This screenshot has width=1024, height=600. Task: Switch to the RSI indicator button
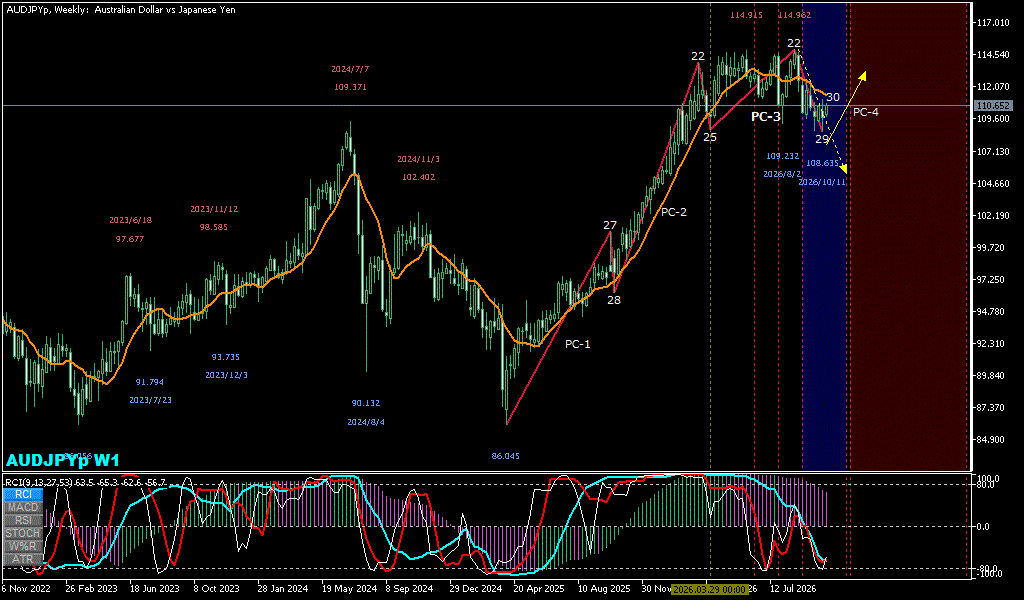pos(23,520)
